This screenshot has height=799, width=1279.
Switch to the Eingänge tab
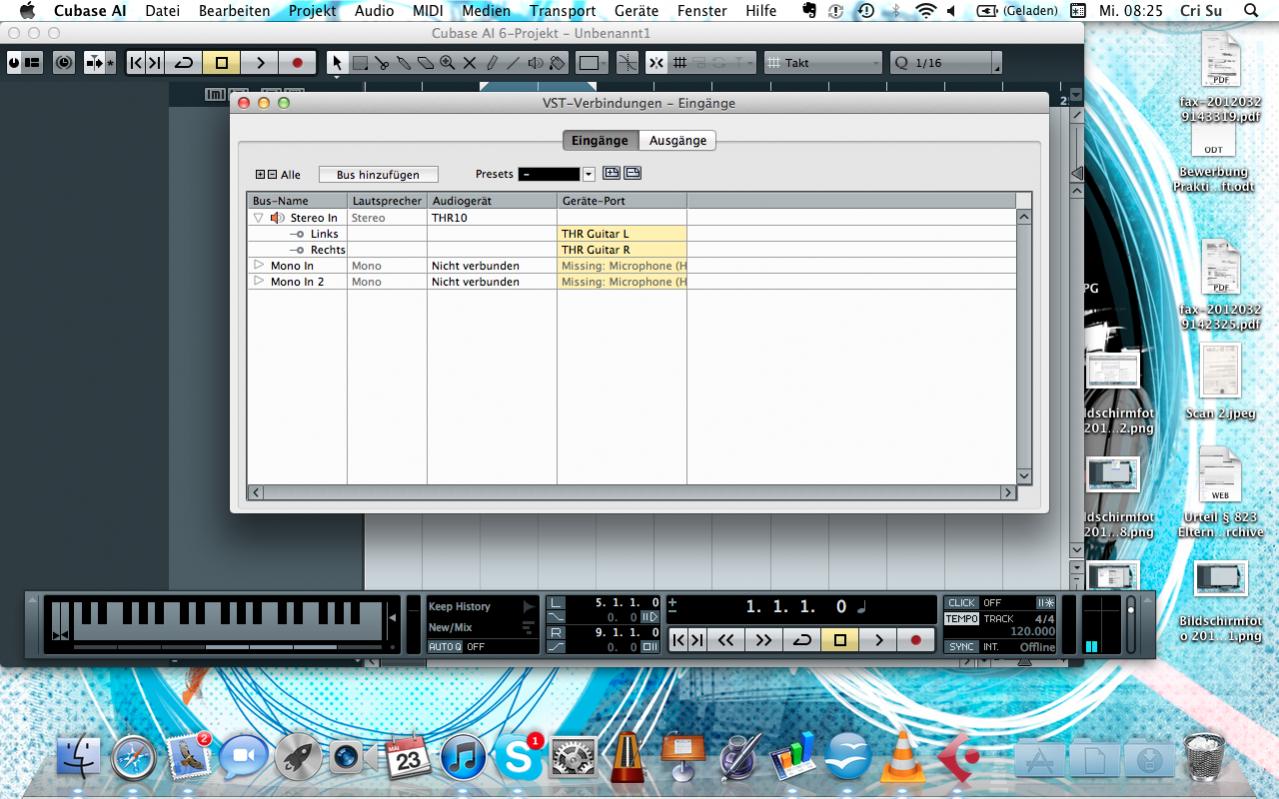pyautogui.click(x=600, y=140)
